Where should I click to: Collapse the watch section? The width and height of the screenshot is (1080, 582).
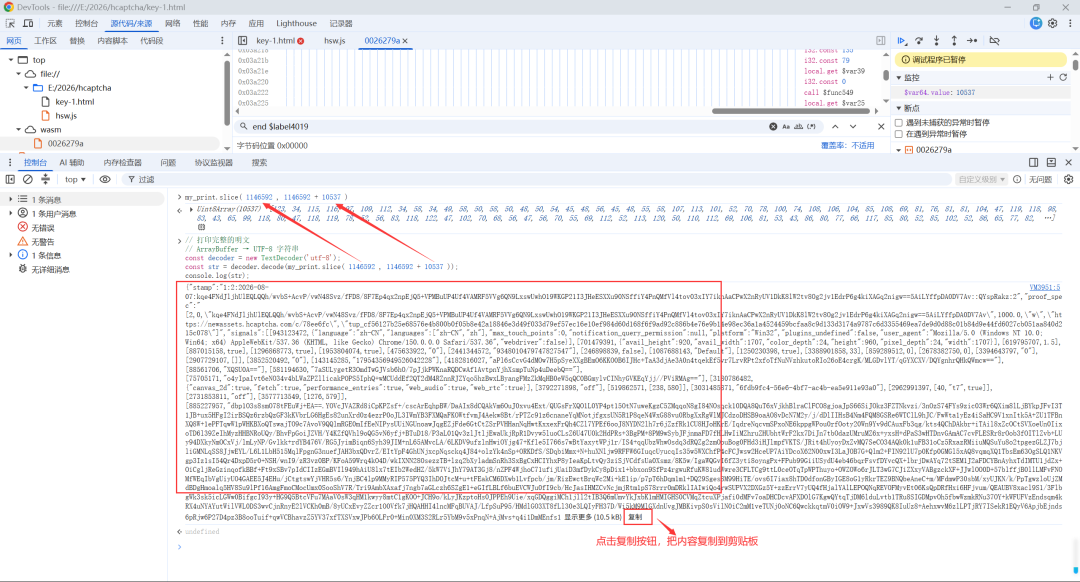click(899, 77)
